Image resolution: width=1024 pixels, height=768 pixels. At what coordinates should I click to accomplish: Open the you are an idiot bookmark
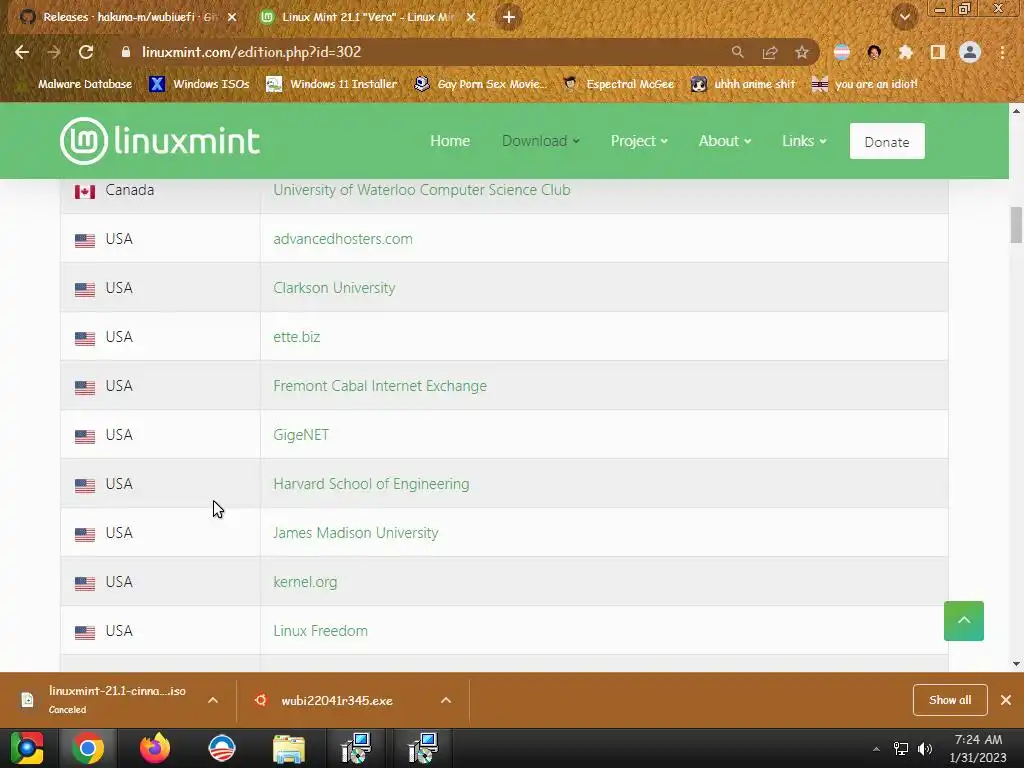[864, 84]
